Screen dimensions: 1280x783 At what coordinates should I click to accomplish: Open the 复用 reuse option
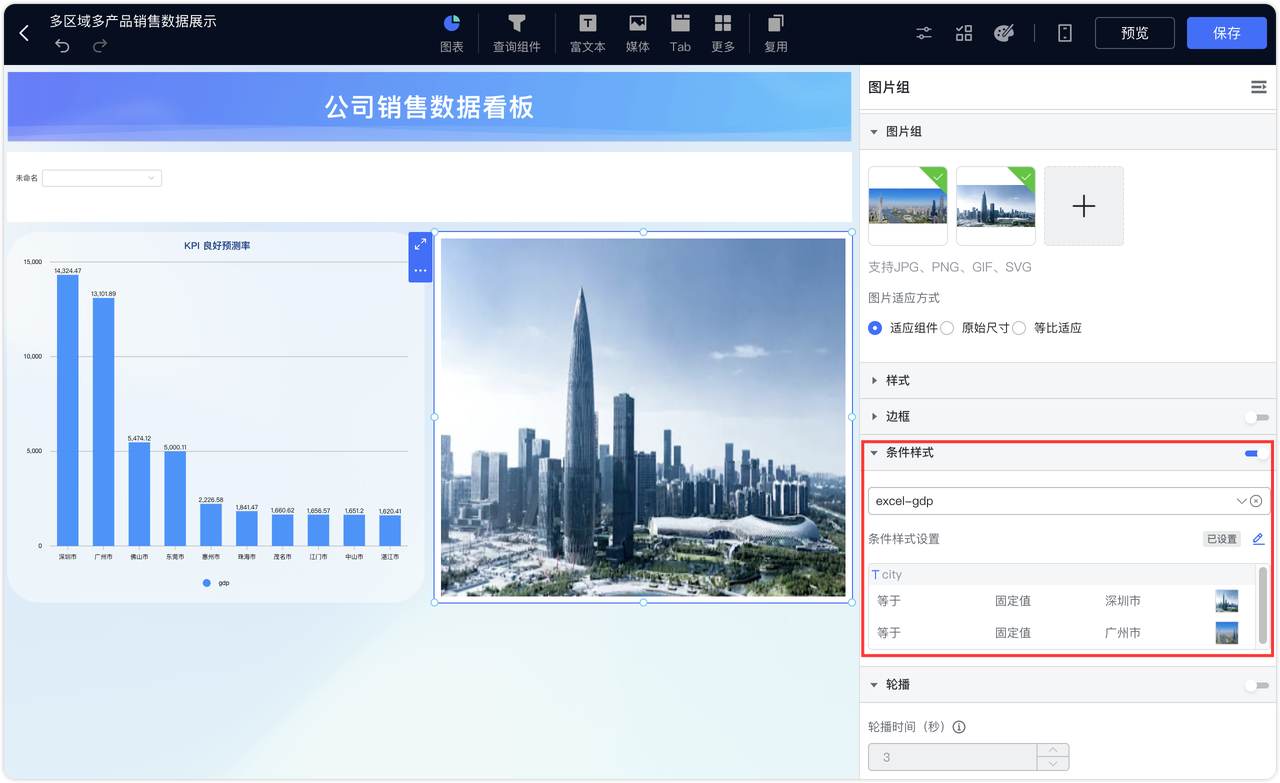coord(776,33)
